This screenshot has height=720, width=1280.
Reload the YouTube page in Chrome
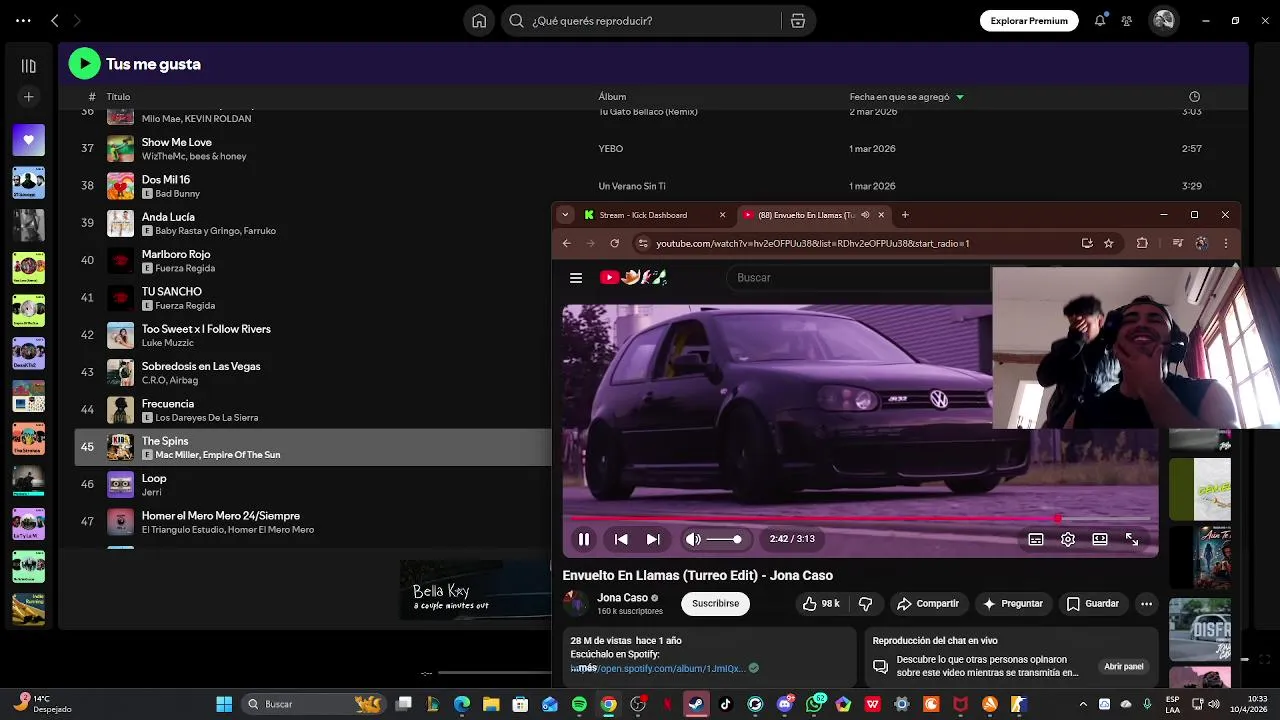point(615,243)
